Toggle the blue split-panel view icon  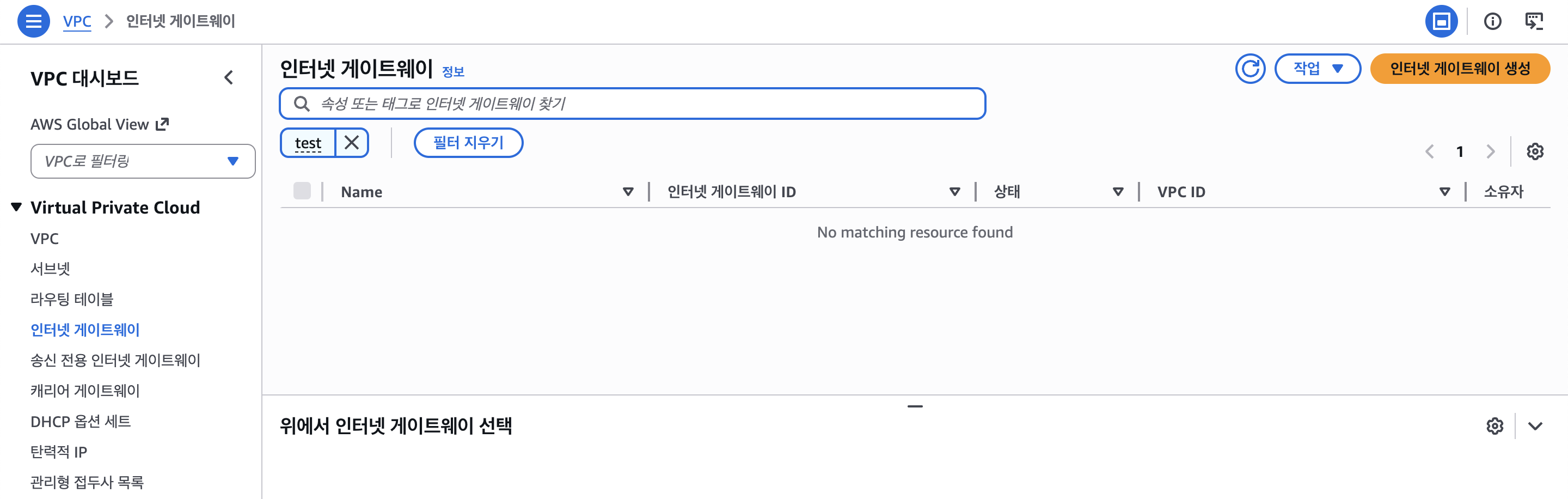1441,21
